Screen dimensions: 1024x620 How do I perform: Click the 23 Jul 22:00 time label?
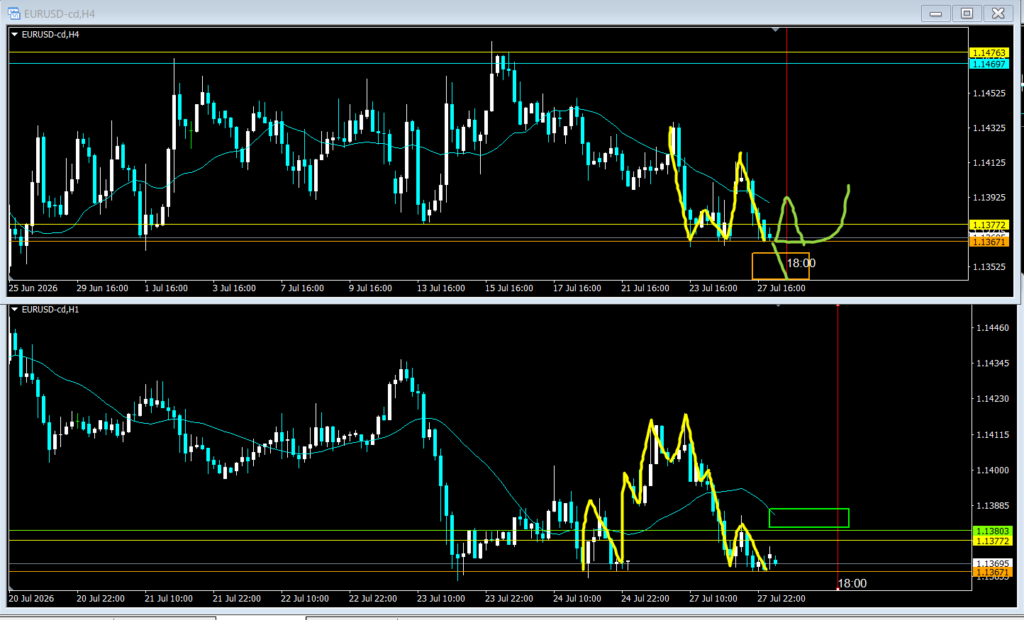point(509,598)
